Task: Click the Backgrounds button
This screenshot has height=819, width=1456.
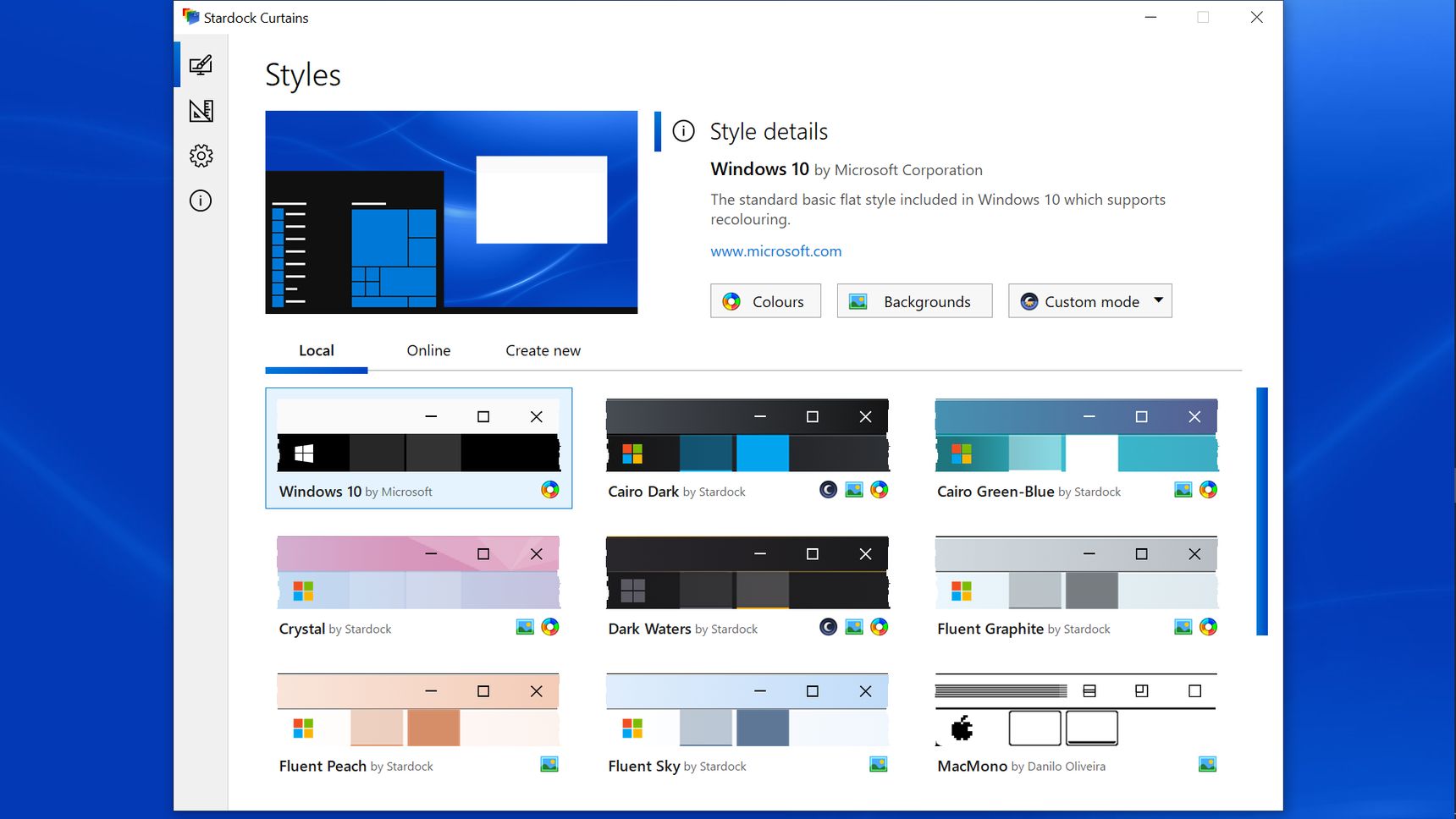Action: (x=914, y=301)
